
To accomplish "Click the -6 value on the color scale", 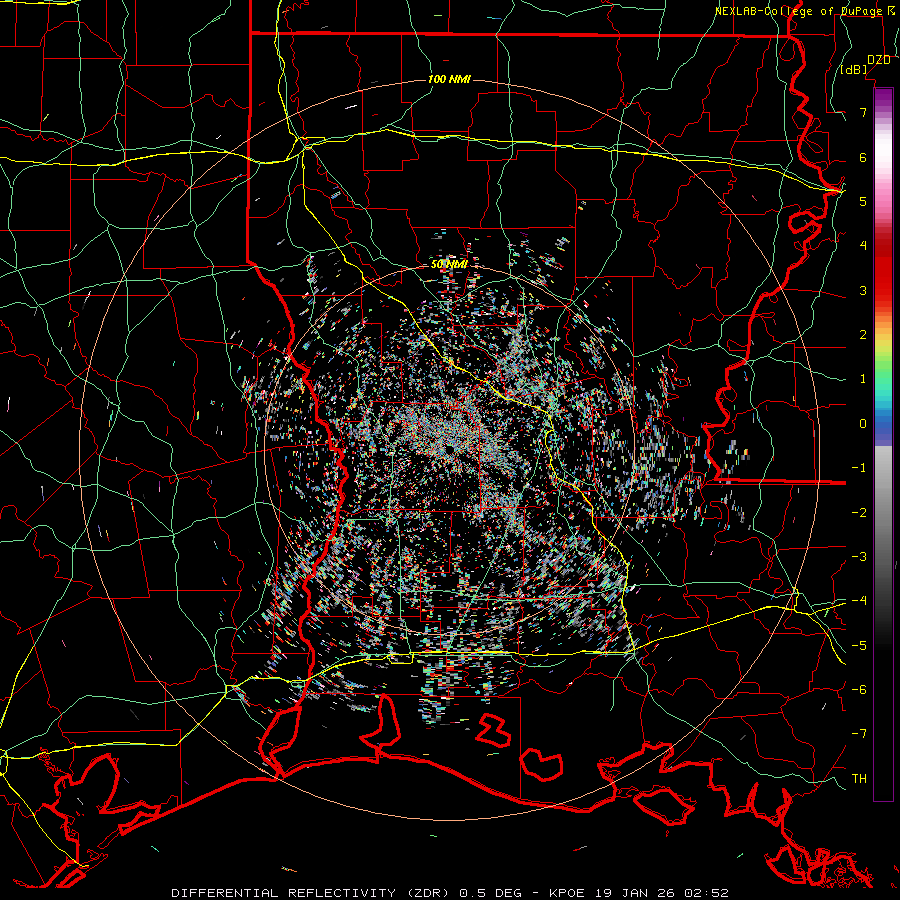I will click(x=859, y=690).
